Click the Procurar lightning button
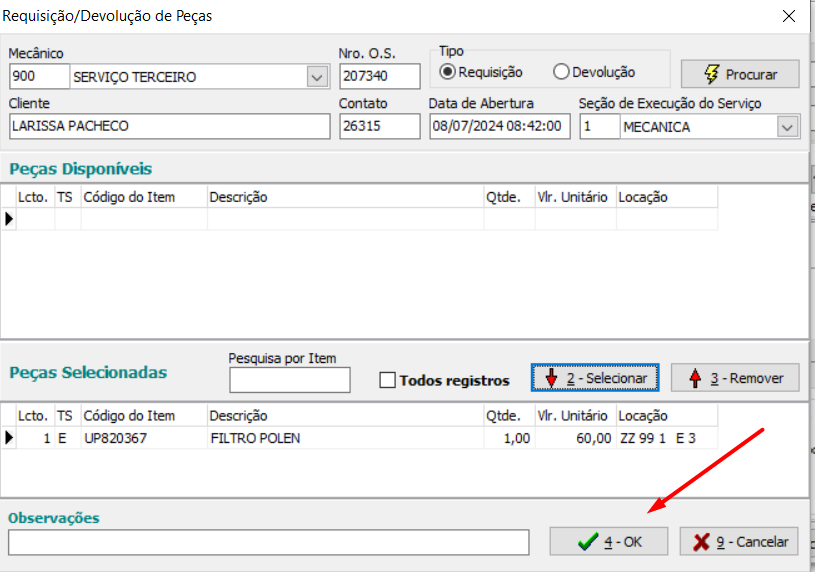Viewport: 815px width, 572px height. click(740, 74)
